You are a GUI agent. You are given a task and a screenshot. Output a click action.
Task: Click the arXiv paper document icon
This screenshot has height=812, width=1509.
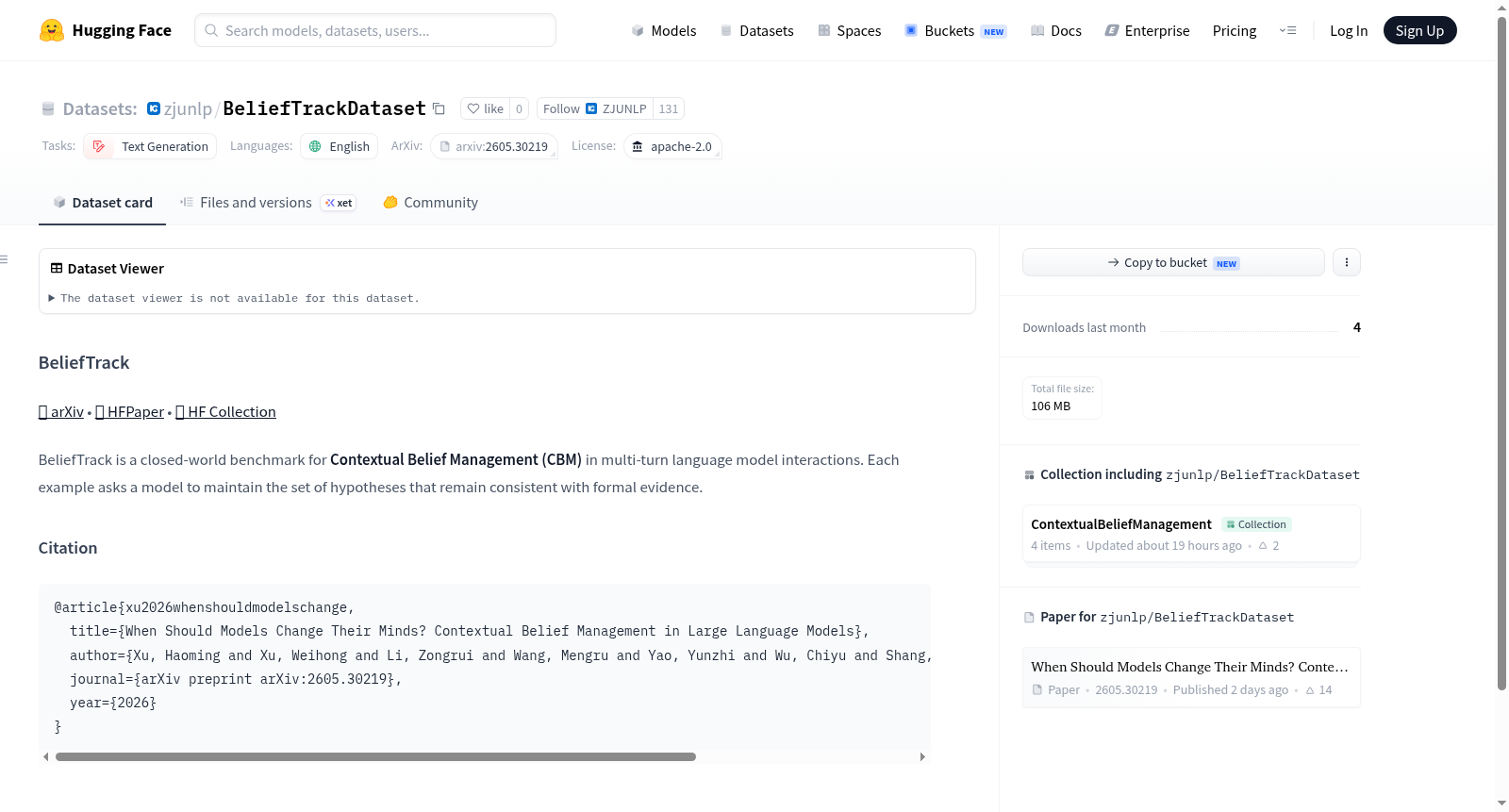[x=445, y=146]
